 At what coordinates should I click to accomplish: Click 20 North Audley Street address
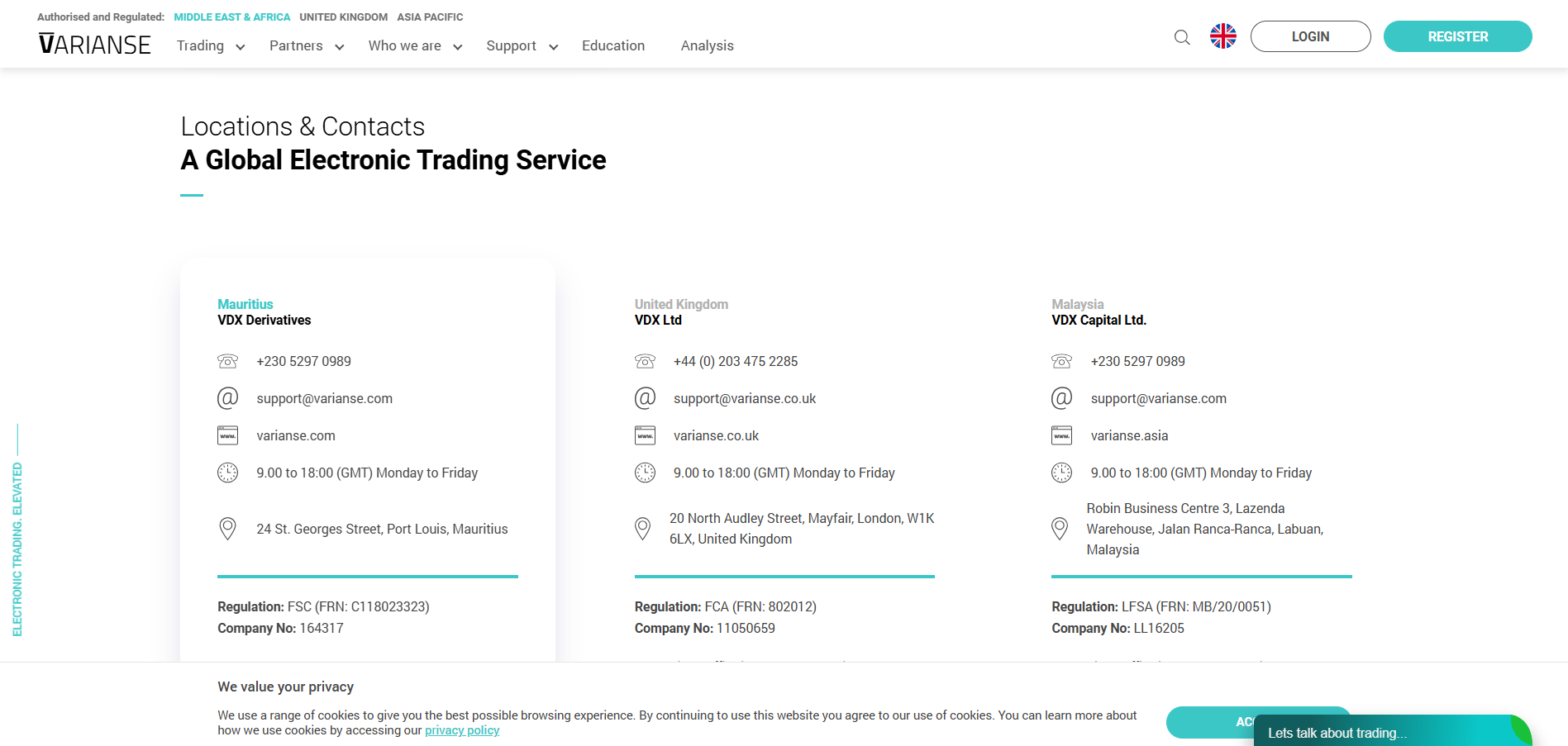802,529
